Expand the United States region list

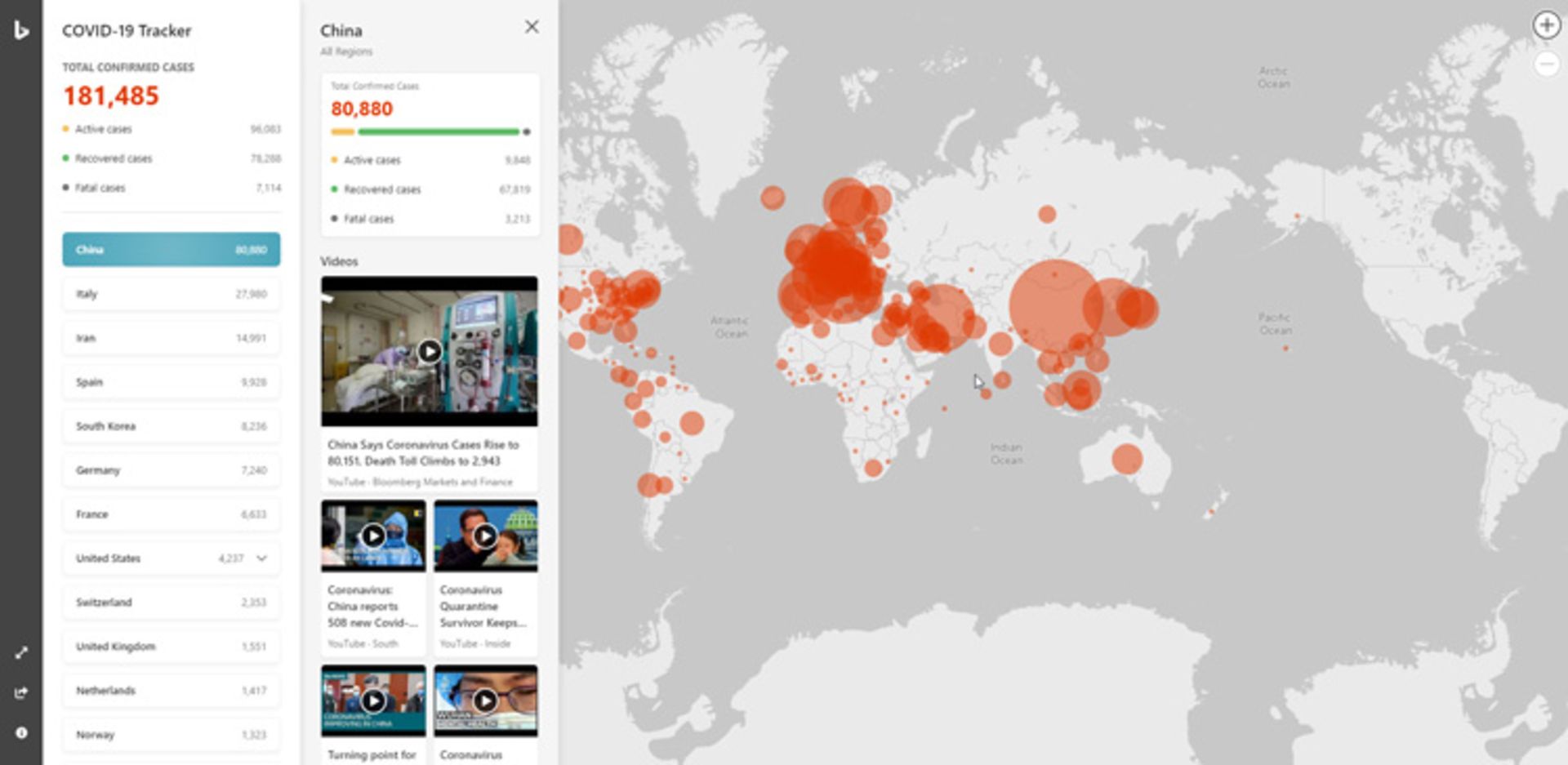(261, 558)
